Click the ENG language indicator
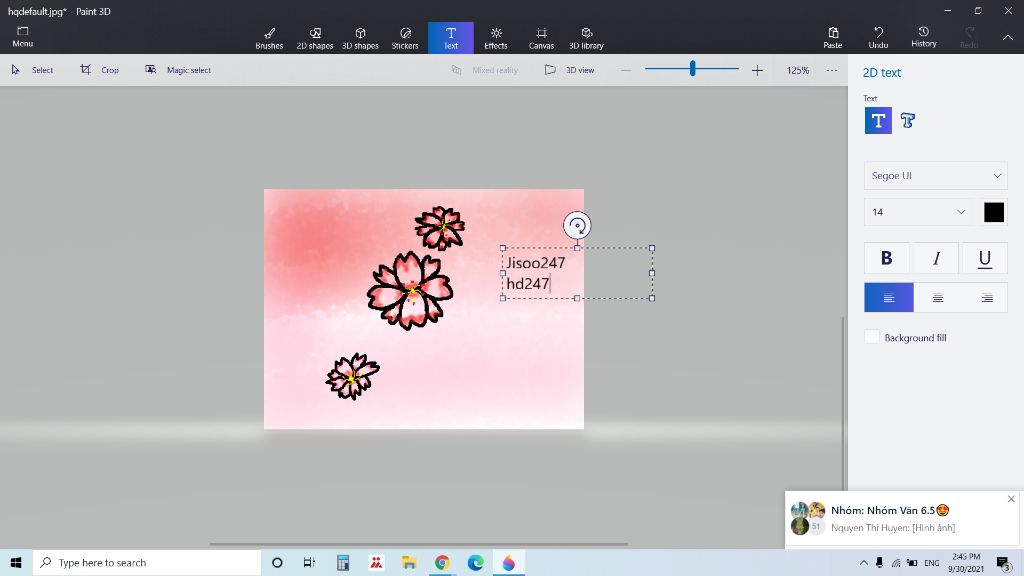 point(932,562)
